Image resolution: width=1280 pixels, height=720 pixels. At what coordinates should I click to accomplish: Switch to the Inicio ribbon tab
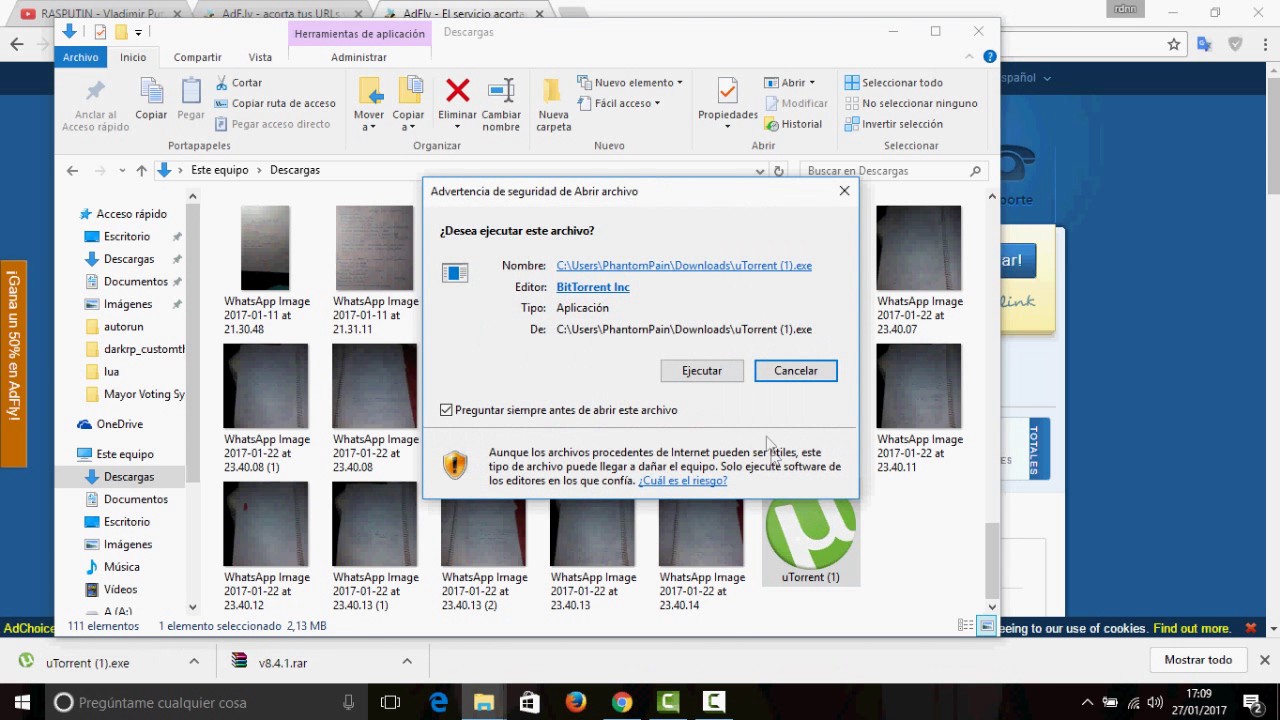tap(133, 57)
